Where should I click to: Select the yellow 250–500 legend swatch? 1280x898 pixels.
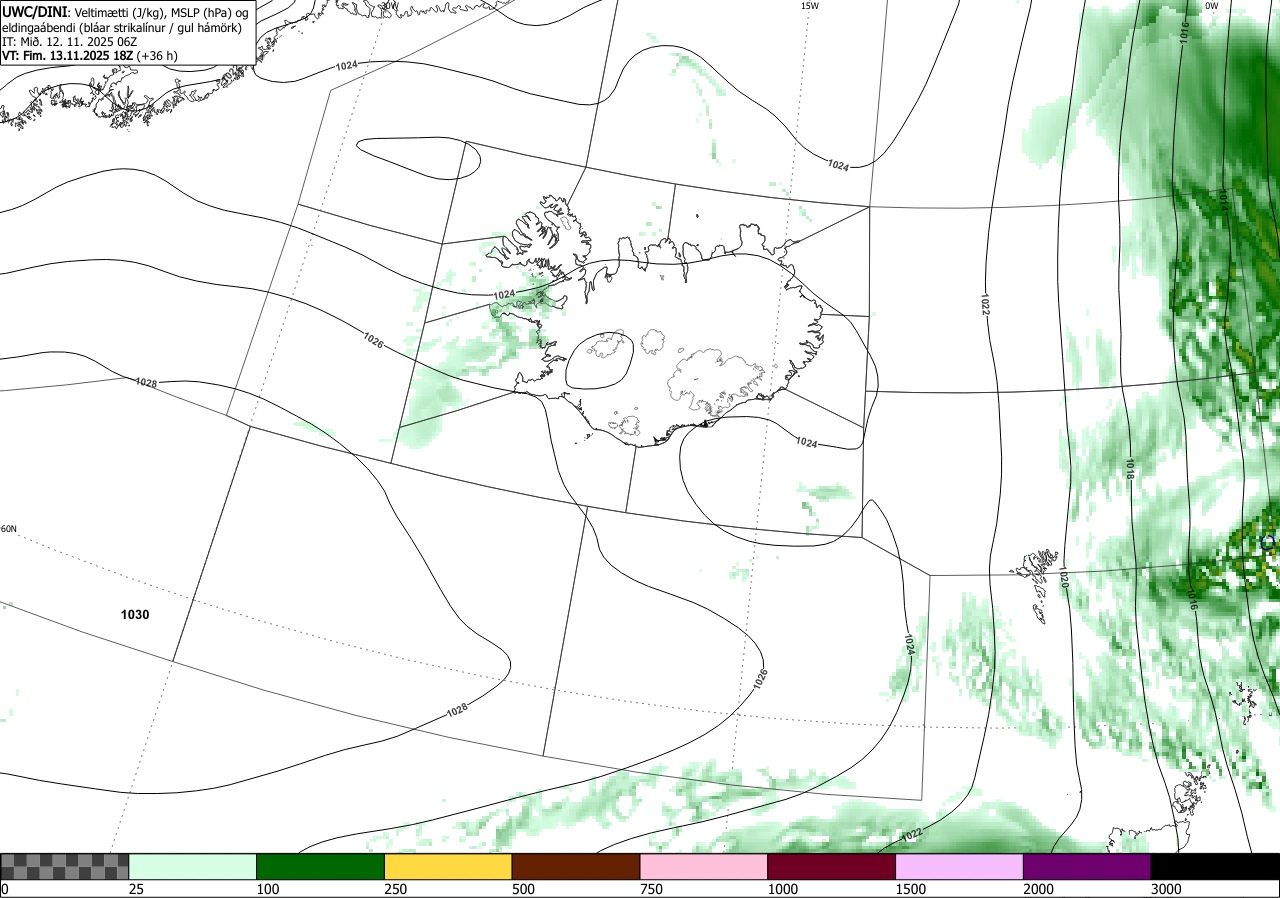pos(448,866)
